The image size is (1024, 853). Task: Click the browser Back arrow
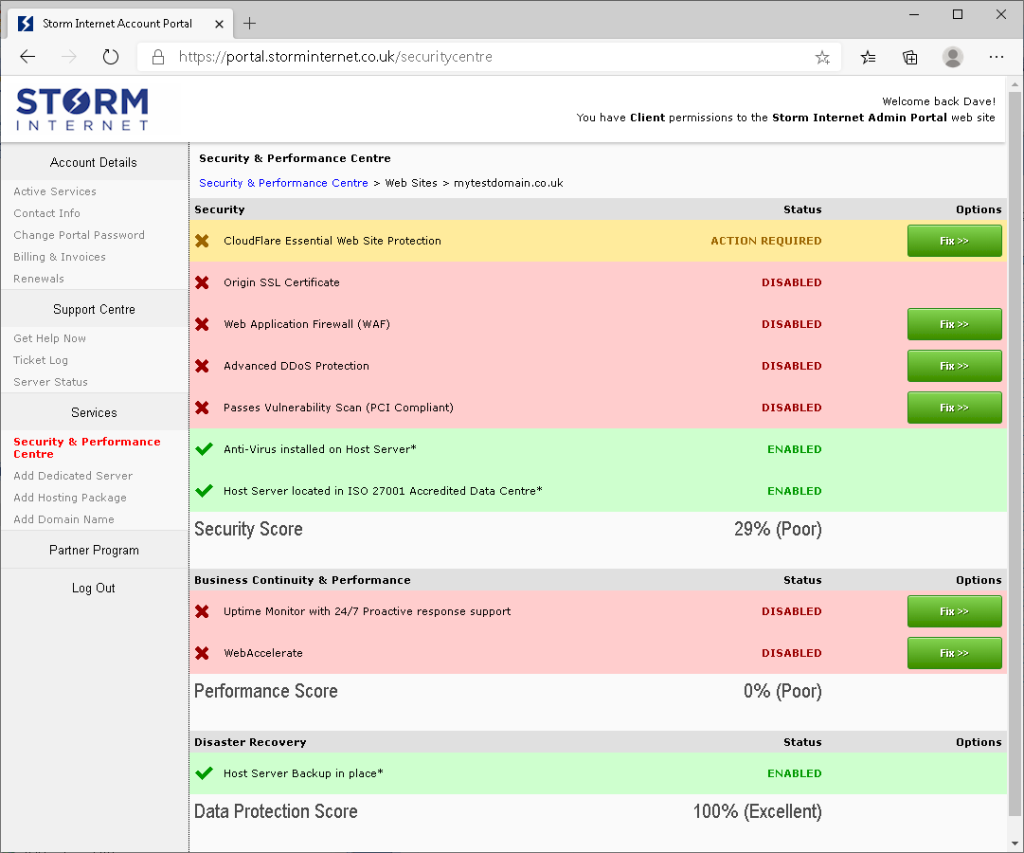pyautogui.click(x=27, y=57)
